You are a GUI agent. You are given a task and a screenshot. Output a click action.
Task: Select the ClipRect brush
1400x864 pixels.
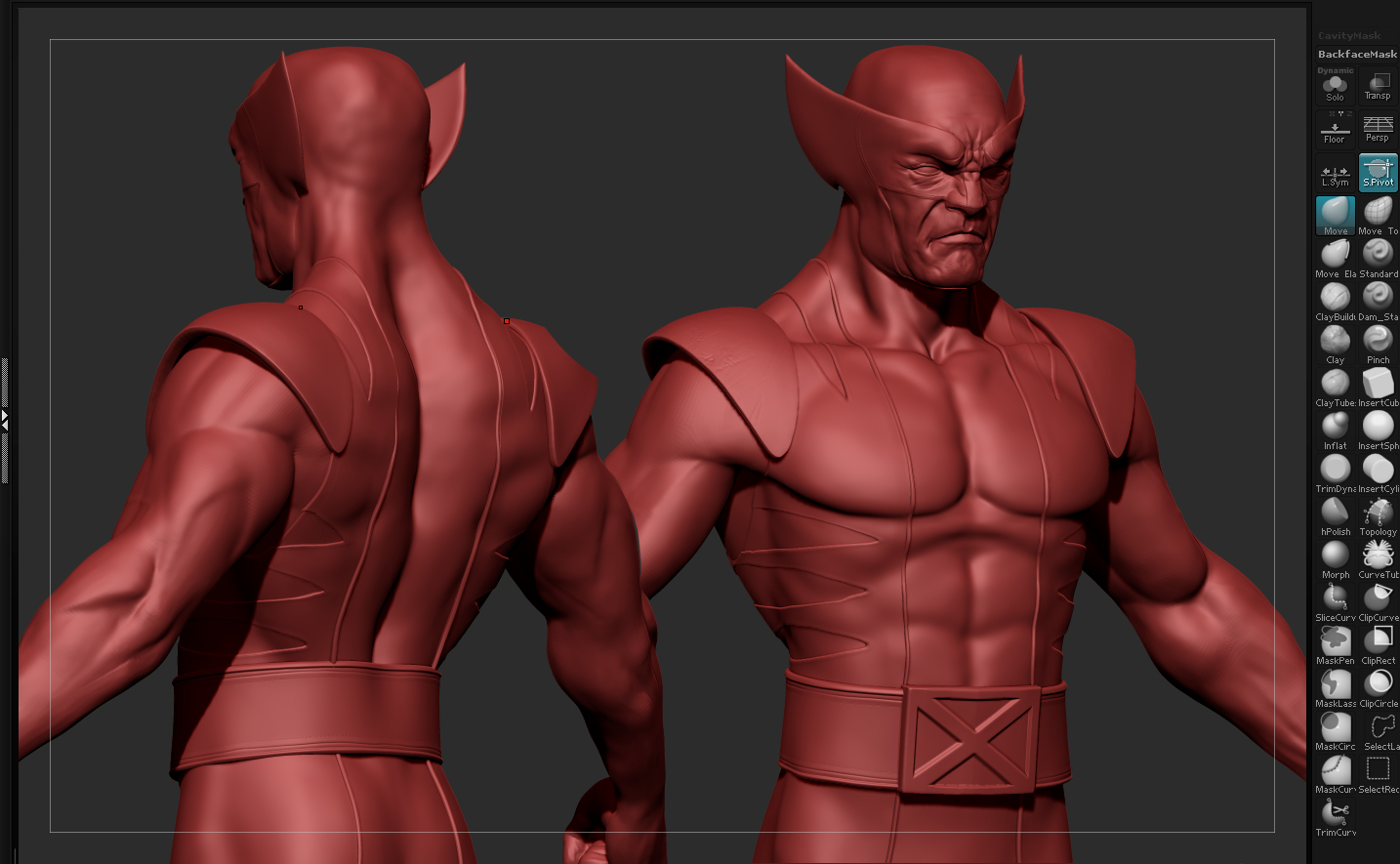1378,645
